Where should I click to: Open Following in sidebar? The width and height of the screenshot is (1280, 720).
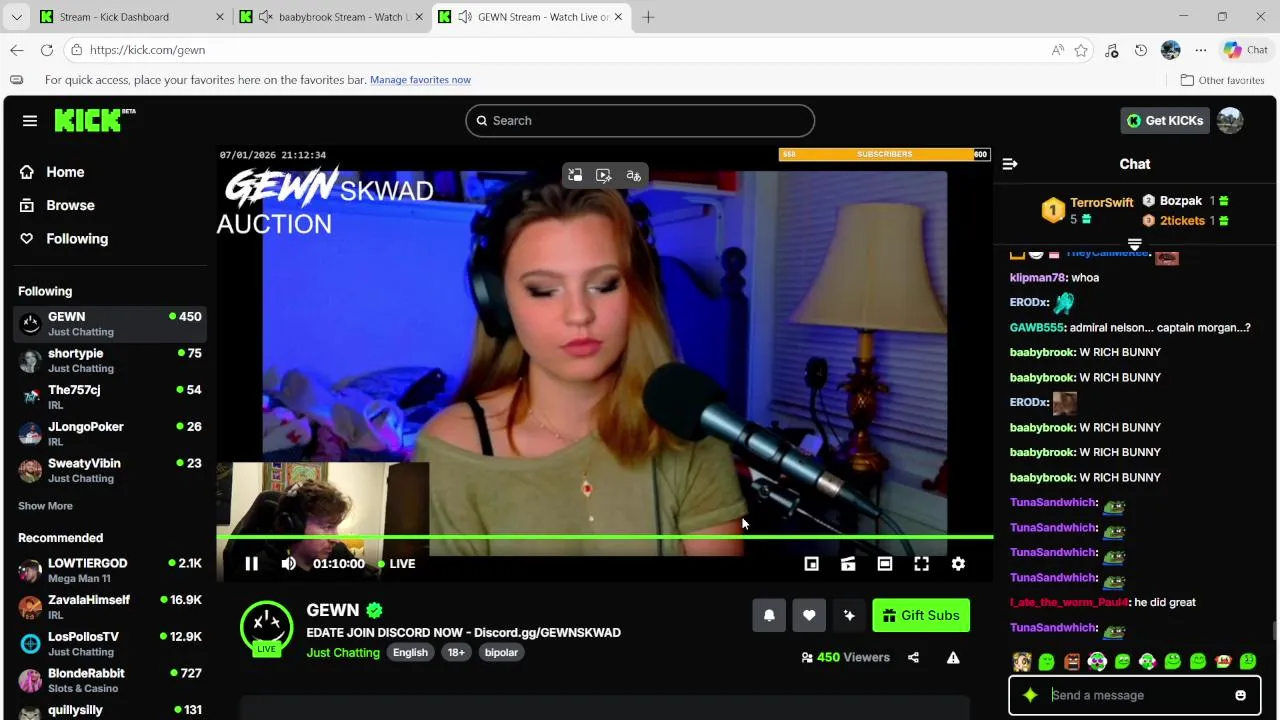77,238
